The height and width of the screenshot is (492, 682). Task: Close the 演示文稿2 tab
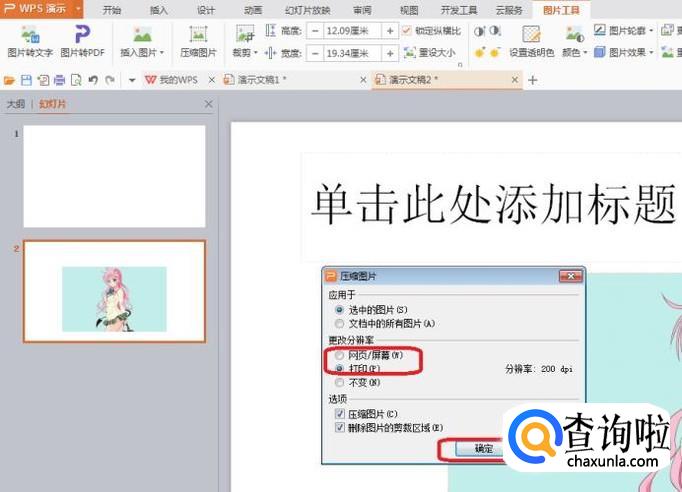click(x=515, y=80)
